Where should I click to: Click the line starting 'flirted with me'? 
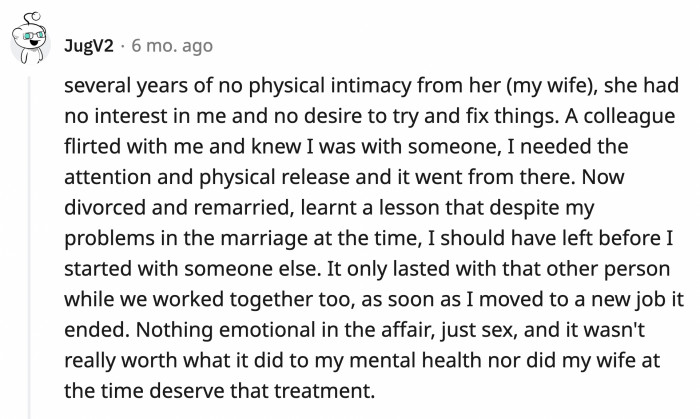(346, 146)
